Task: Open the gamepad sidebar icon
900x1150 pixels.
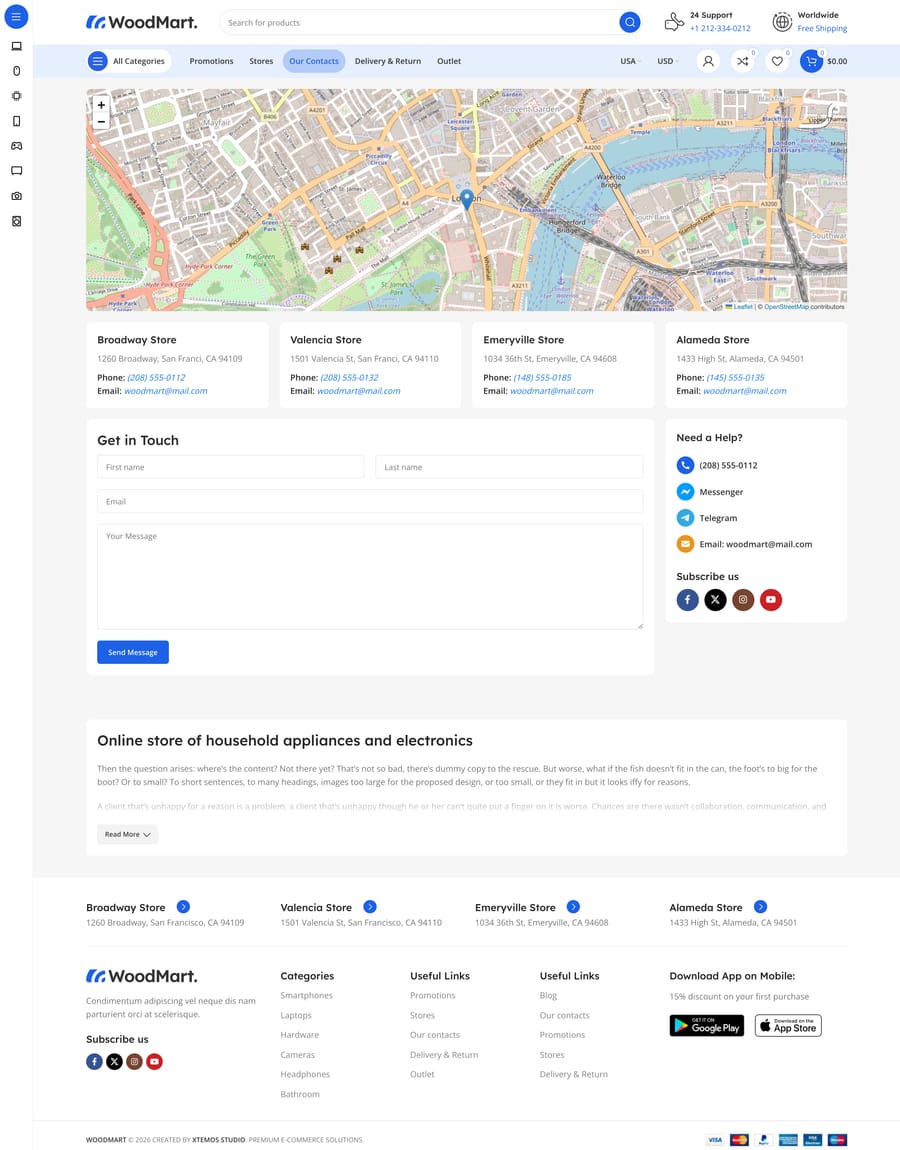Action: coord(16,146)
